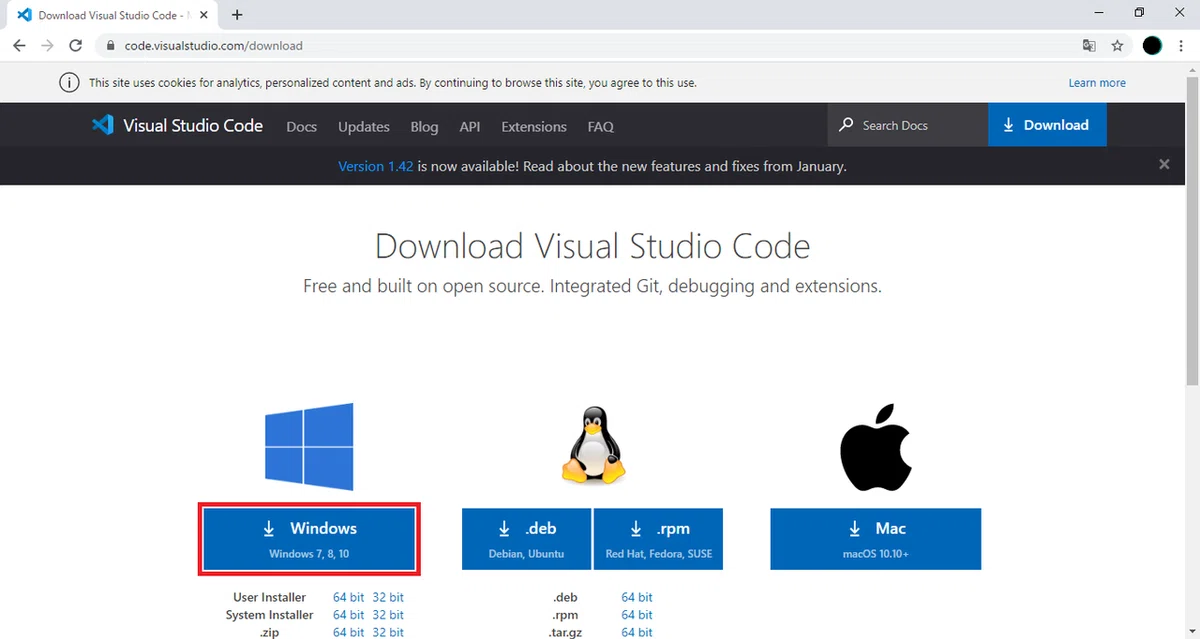Click the page vertical scrollbar thumb
Image resolution: width=1200 pixels, height=639 pixels.
tap(1192, 229)
